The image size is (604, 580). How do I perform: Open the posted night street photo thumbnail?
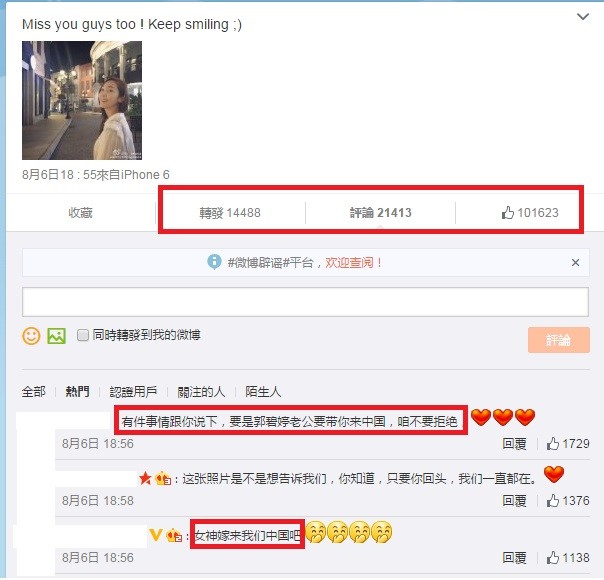[x=82, y=100]
